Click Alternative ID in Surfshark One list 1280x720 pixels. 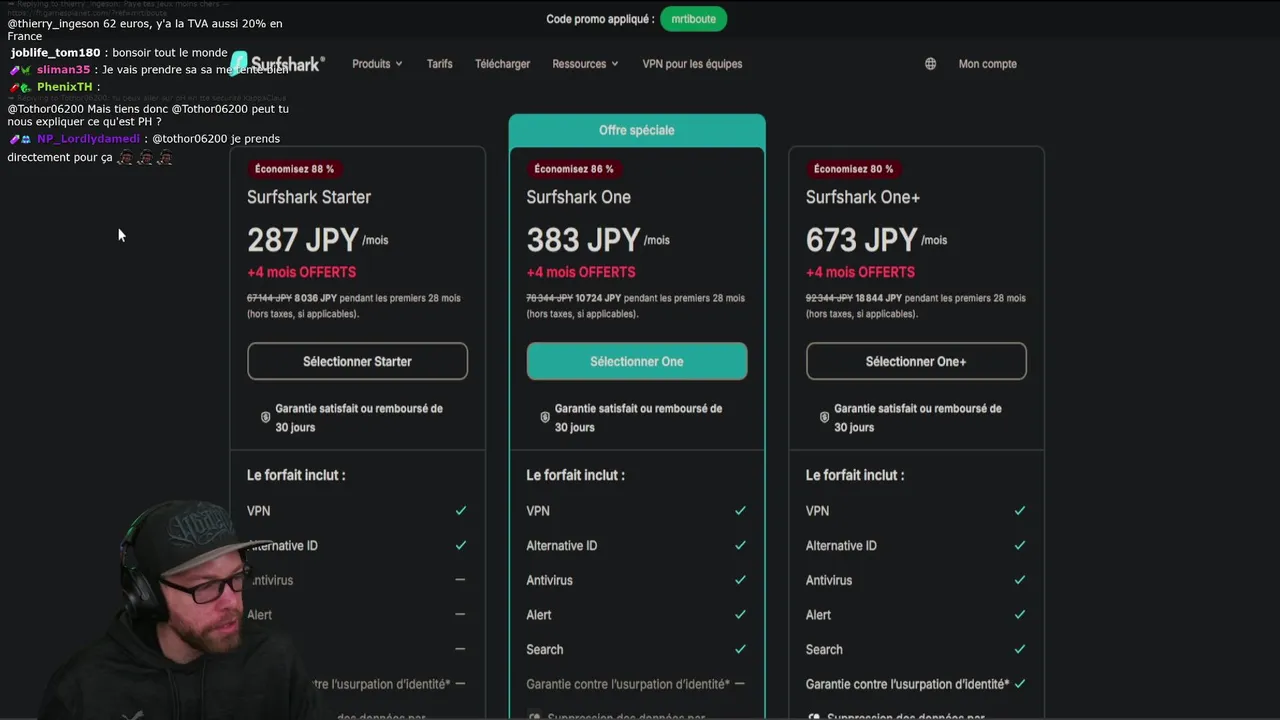pos(562,546)
